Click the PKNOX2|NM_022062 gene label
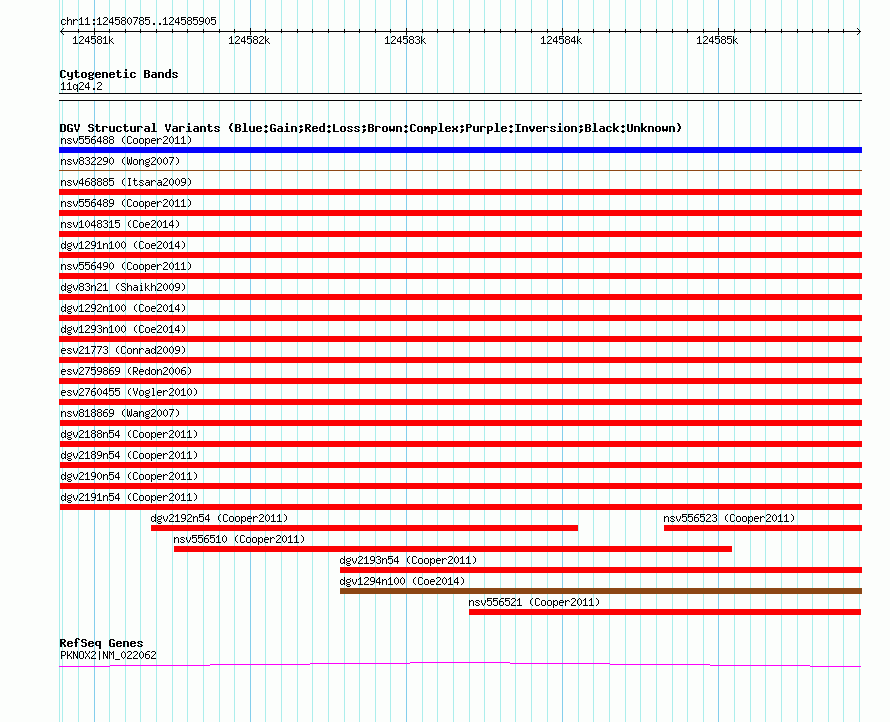This screenshot has width=890, height=722. point(108,655)
